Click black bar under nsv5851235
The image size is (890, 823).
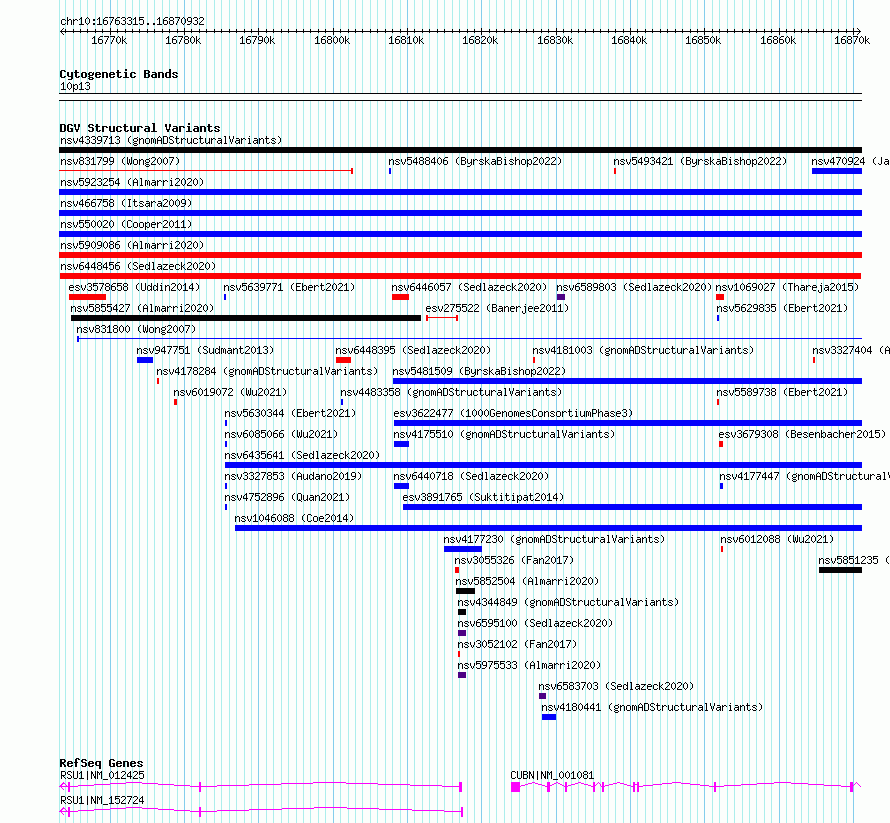(840, 570)
